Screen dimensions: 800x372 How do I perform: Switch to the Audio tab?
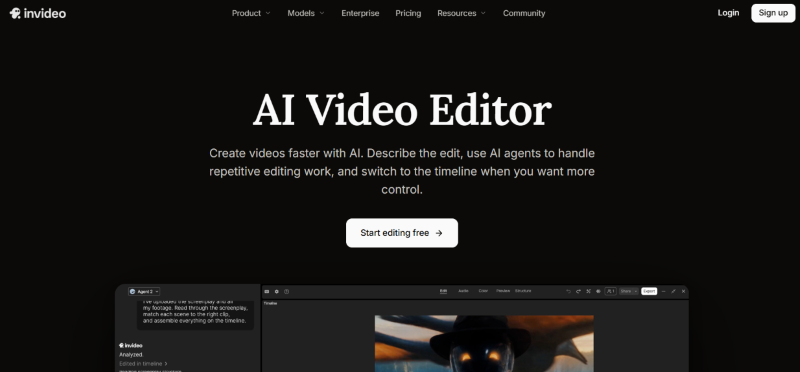pos(463,291)
